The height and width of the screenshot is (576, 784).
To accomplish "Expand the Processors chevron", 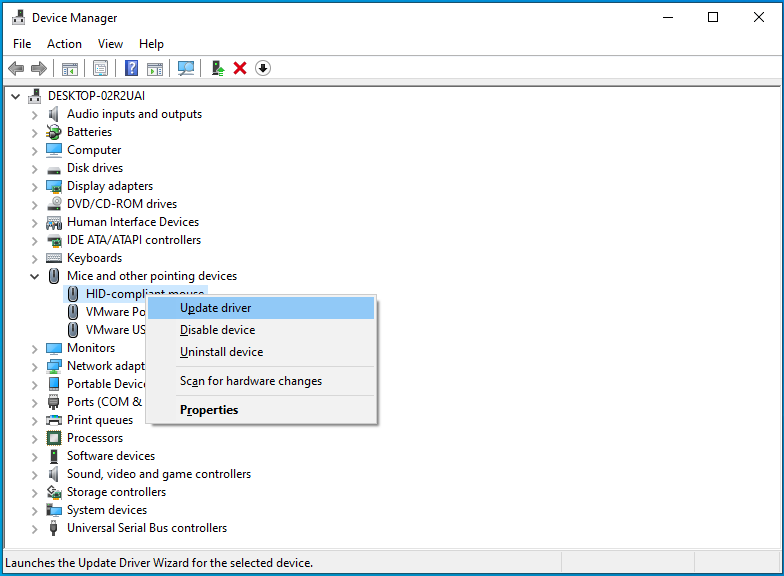I will pos(34,439).
